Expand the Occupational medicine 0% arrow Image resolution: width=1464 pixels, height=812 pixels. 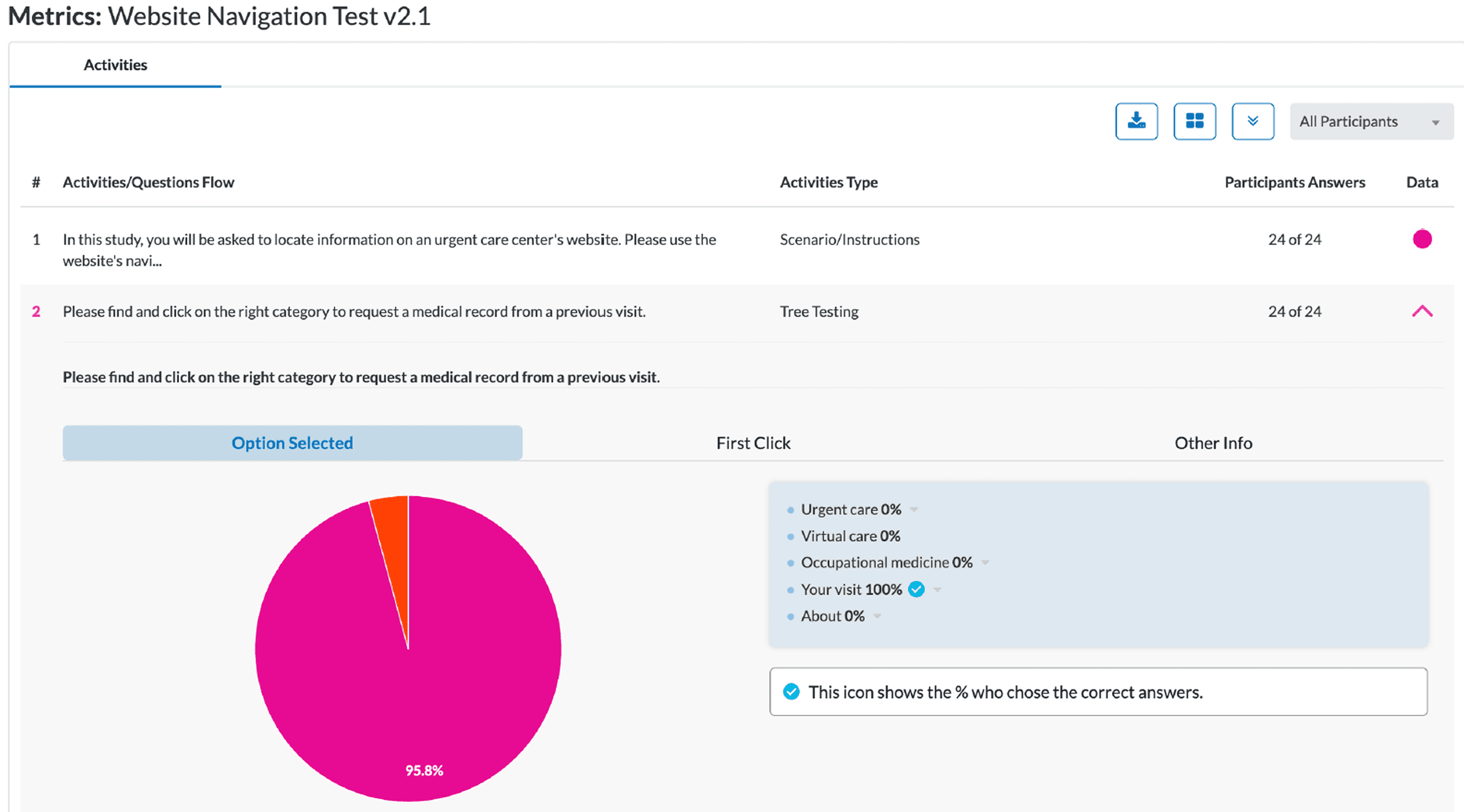click(x=985, y=563)
